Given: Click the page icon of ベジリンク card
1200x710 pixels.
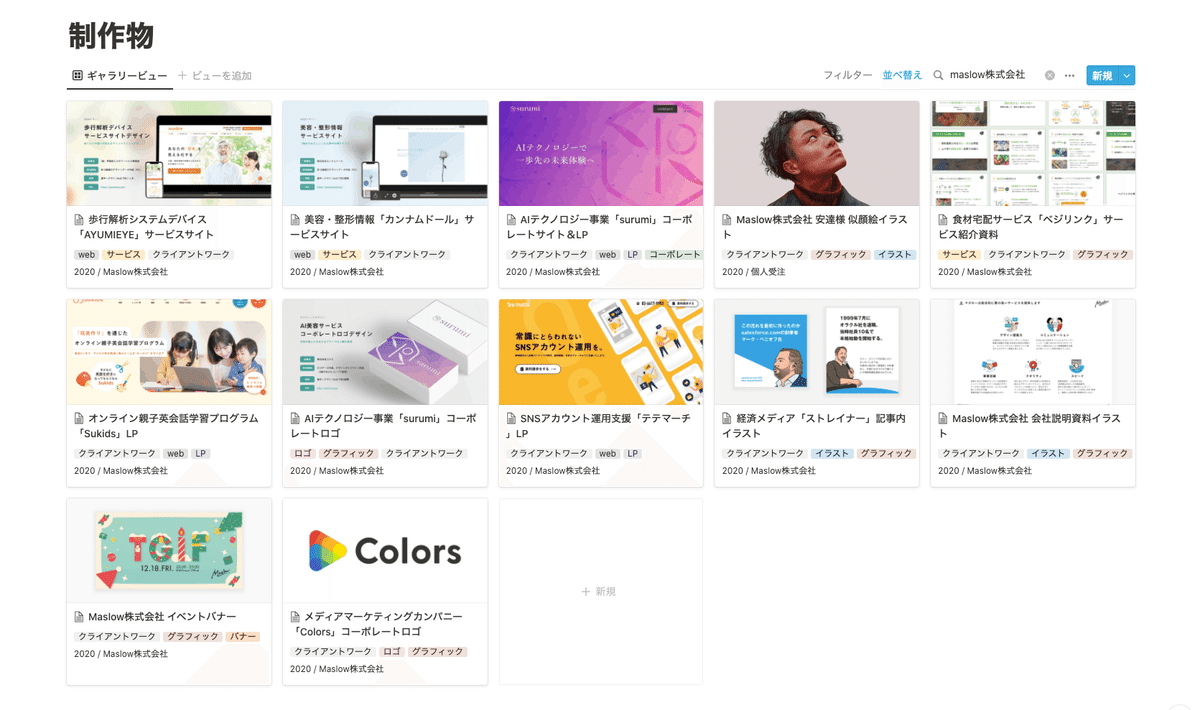Looking at the screenshot, I should [944, 219].
